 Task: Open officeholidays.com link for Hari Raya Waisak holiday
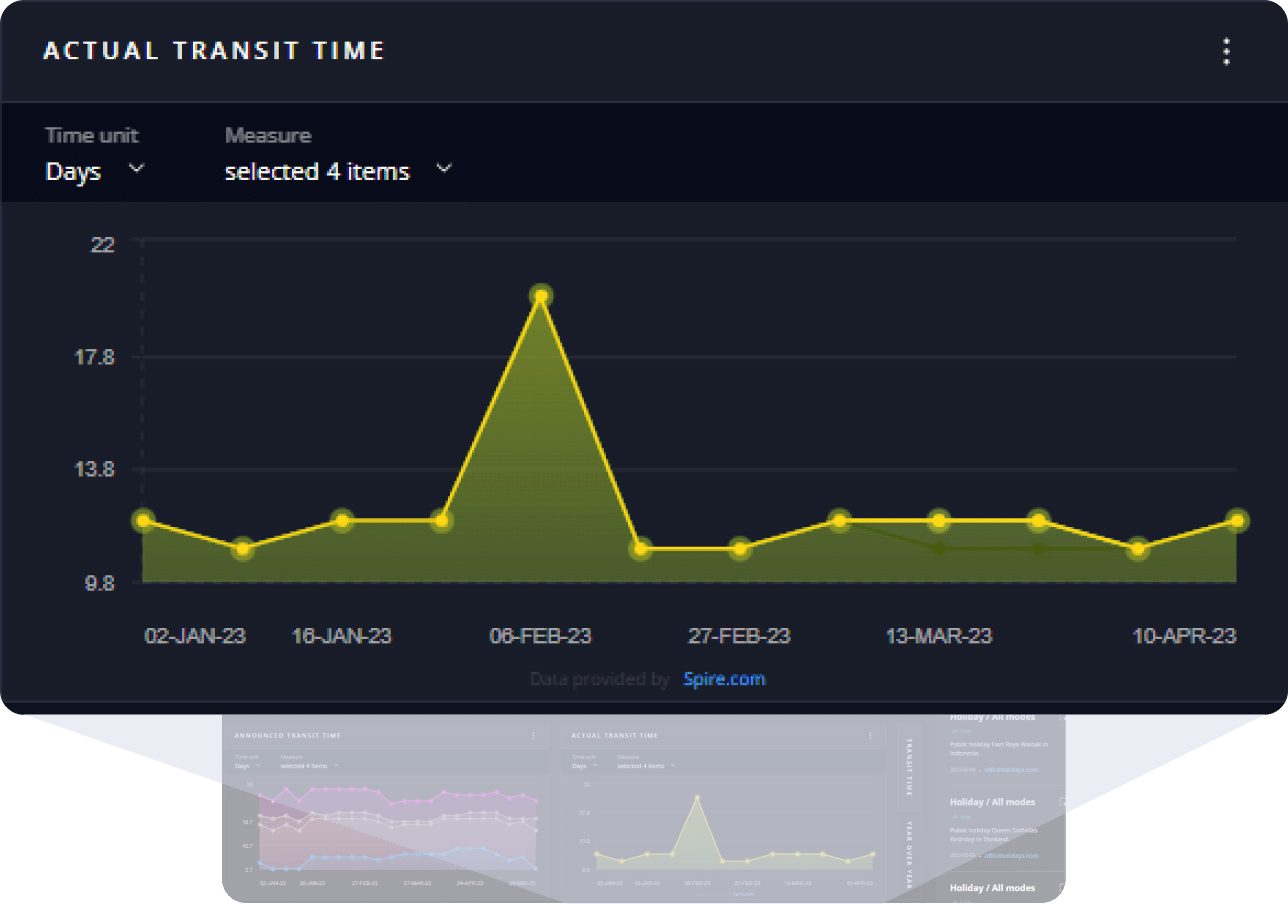1010,770
